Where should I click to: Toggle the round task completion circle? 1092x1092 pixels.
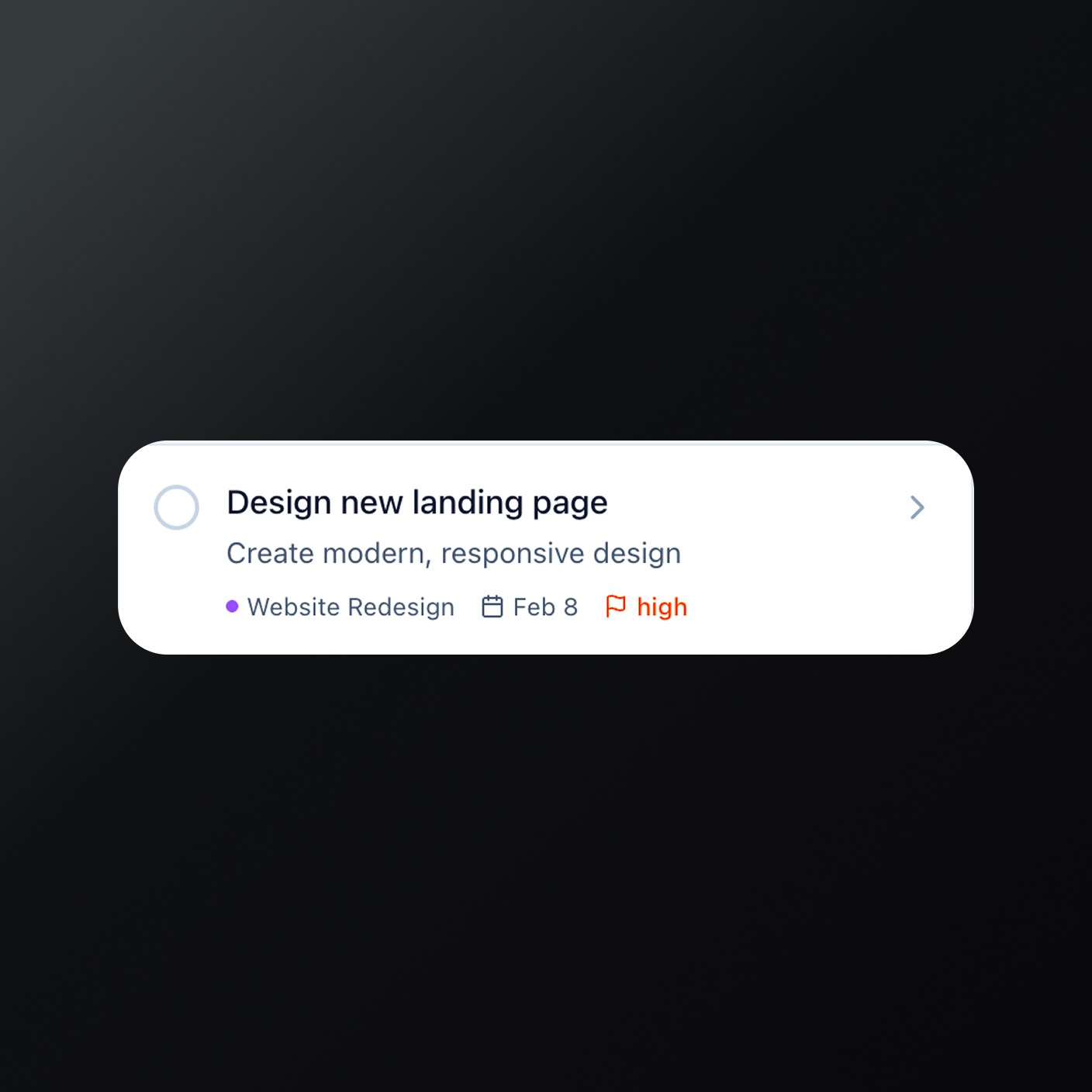tap(177, 507)
